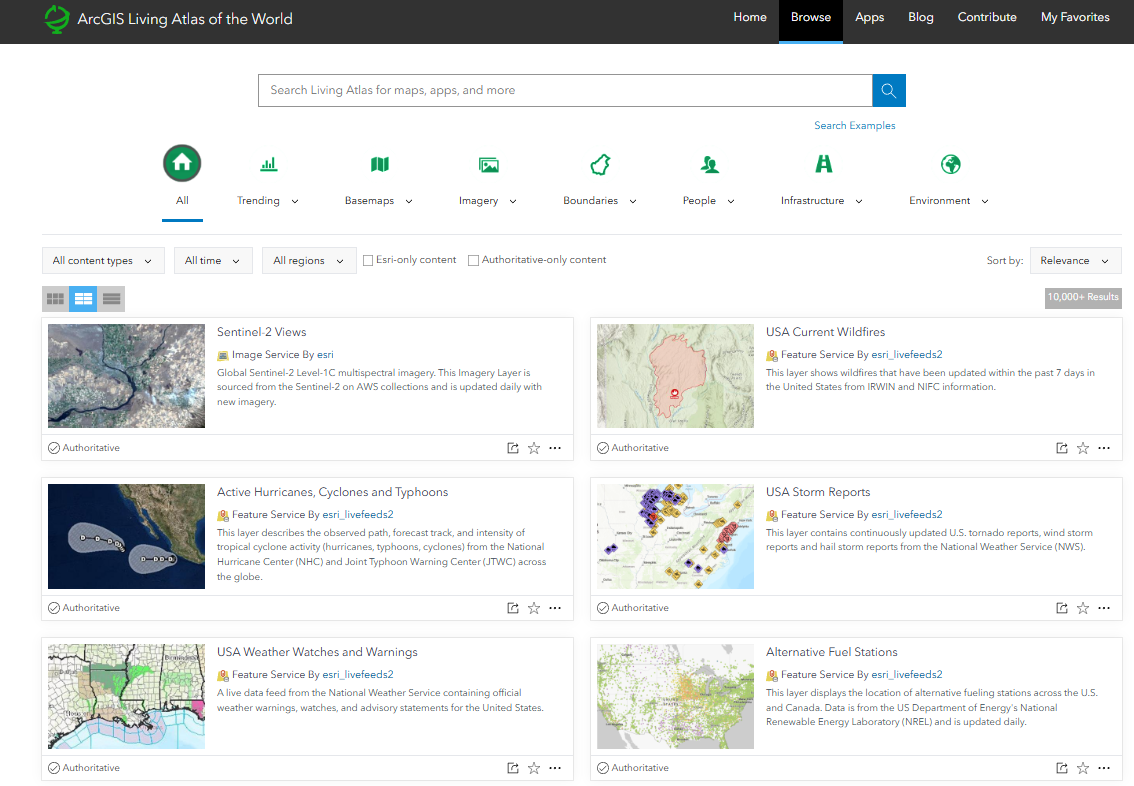Open My Favorites in top navigation
The image size is (1134, 786).
point(1075,17)
